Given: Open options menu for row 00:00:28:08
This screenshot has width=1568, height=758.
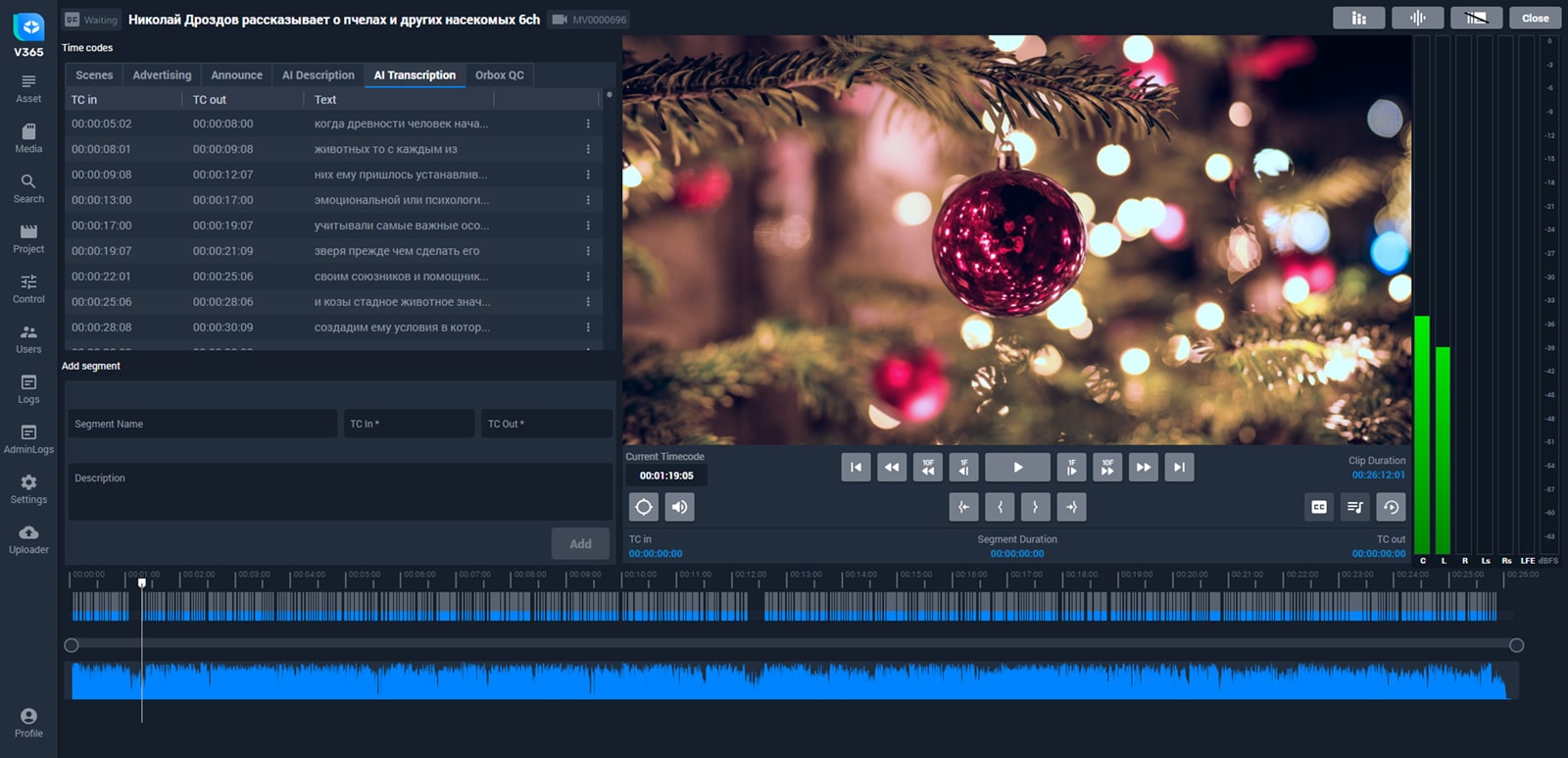Looking at the screenshot, I should pyautogui.click(x=588, y=328).
